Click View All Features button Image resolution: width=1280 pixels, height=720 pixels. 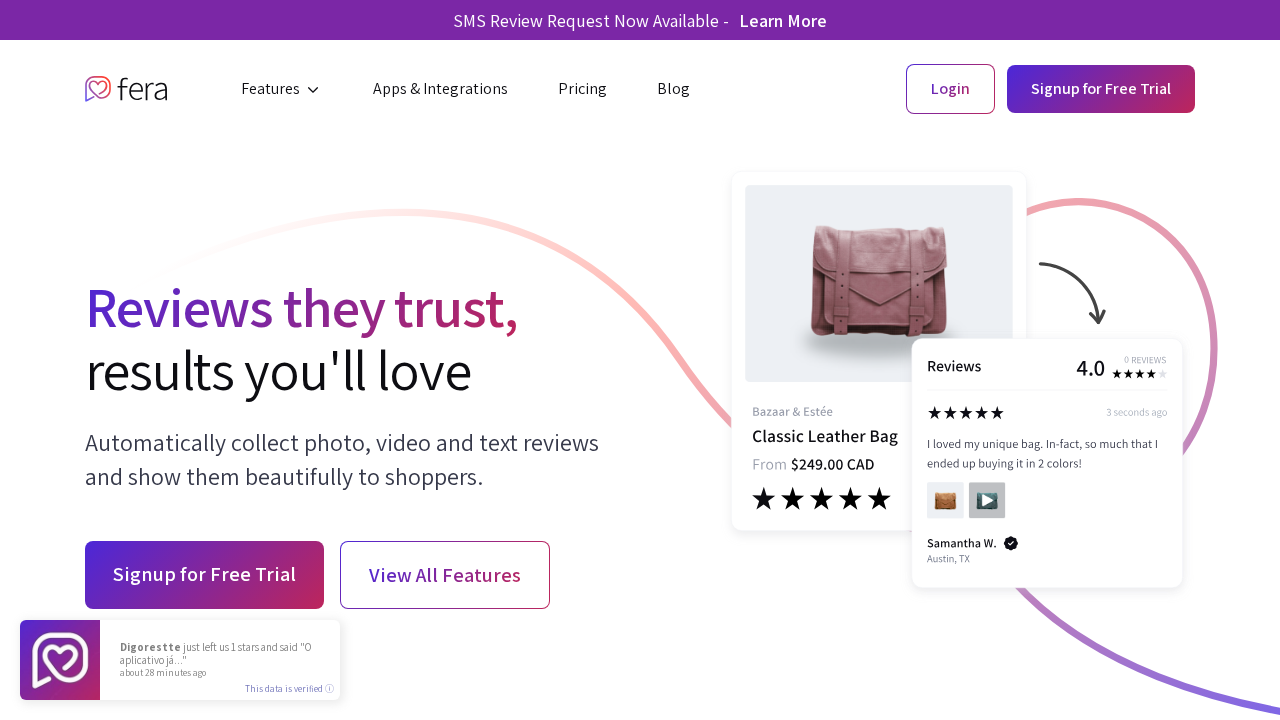point(445,575)
